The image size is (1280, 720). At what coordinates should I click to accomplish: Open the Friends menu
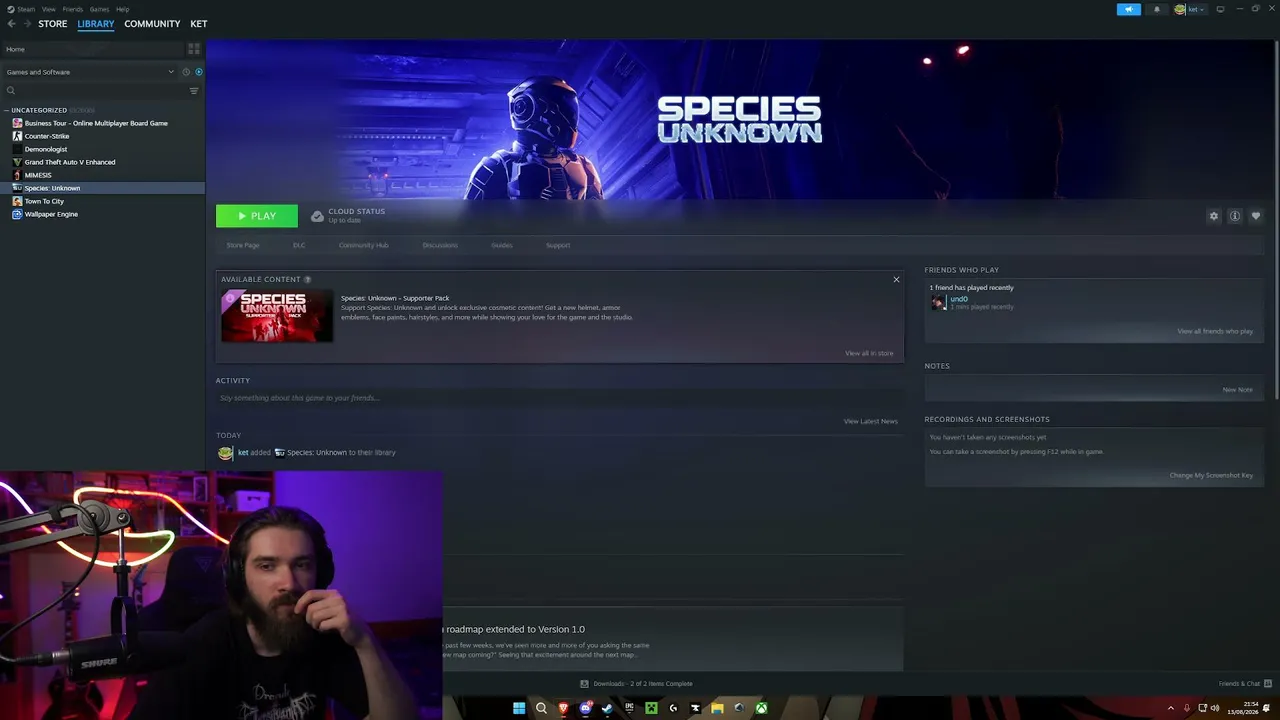tap(73, 9)
